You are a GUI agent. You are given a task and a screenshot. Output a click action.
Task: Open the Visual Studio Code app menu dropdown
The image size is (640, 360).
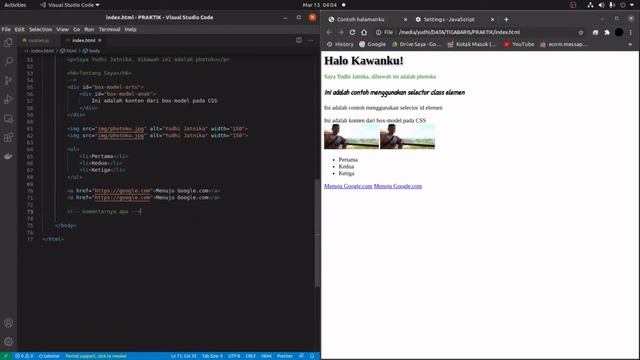70,5
